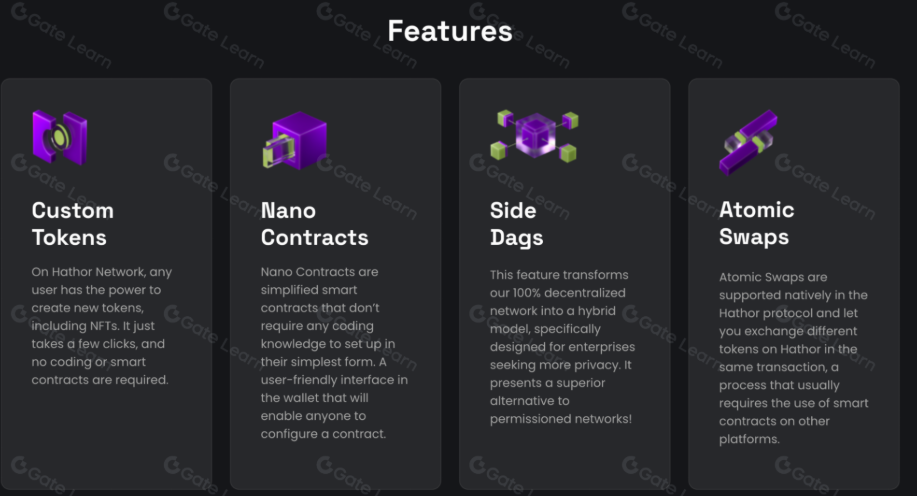Click the Features section title

coord(450,31)
